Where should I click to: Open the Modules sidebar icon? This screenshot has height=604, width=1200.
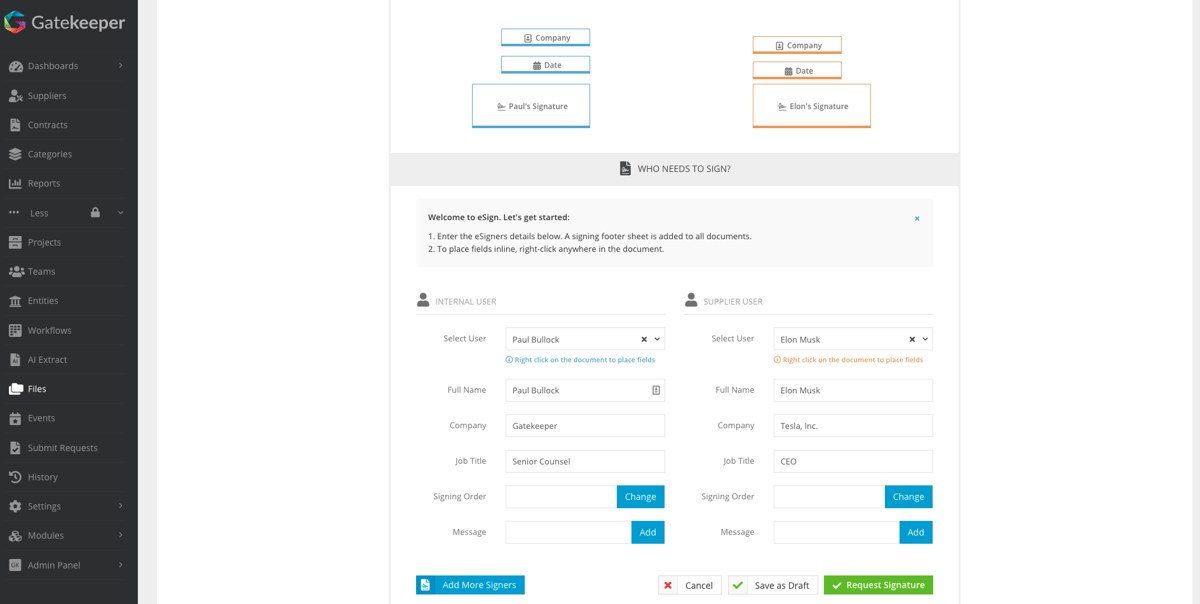15,536
